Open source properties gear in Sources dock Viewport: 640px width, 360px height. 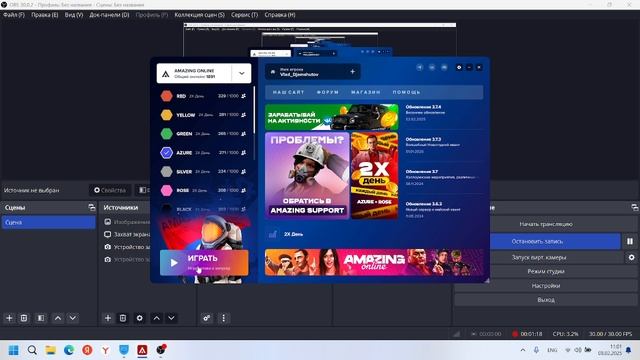click(x=140, y=318)
